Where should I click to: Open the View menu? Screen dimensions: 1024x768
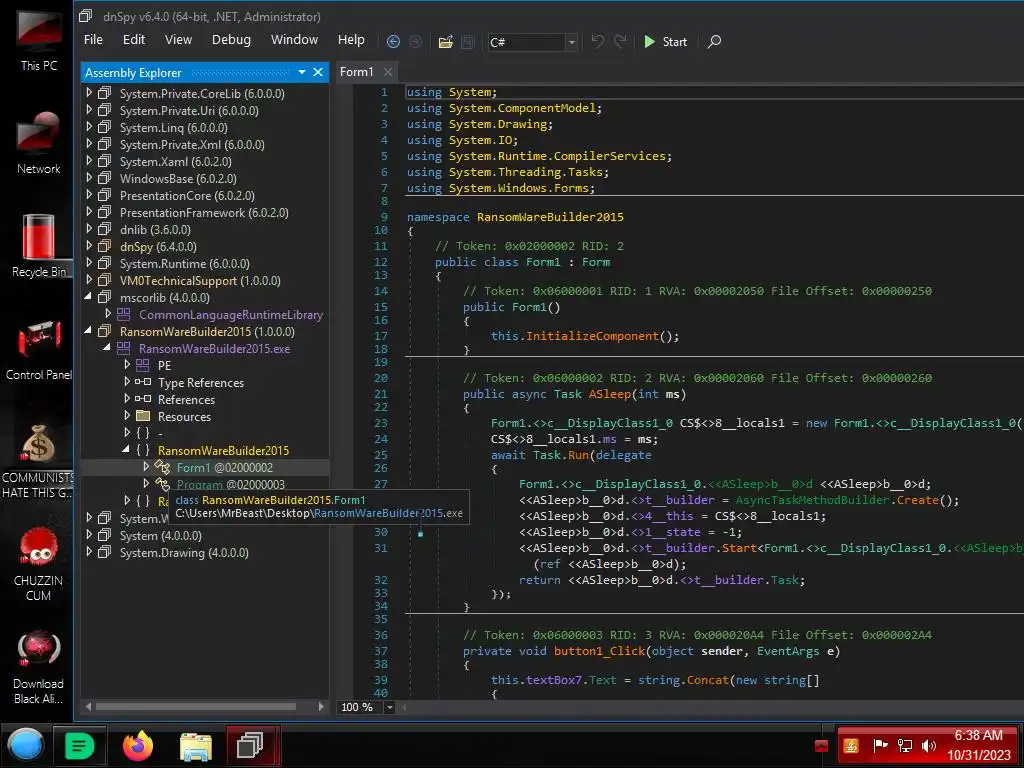(178, 40)
